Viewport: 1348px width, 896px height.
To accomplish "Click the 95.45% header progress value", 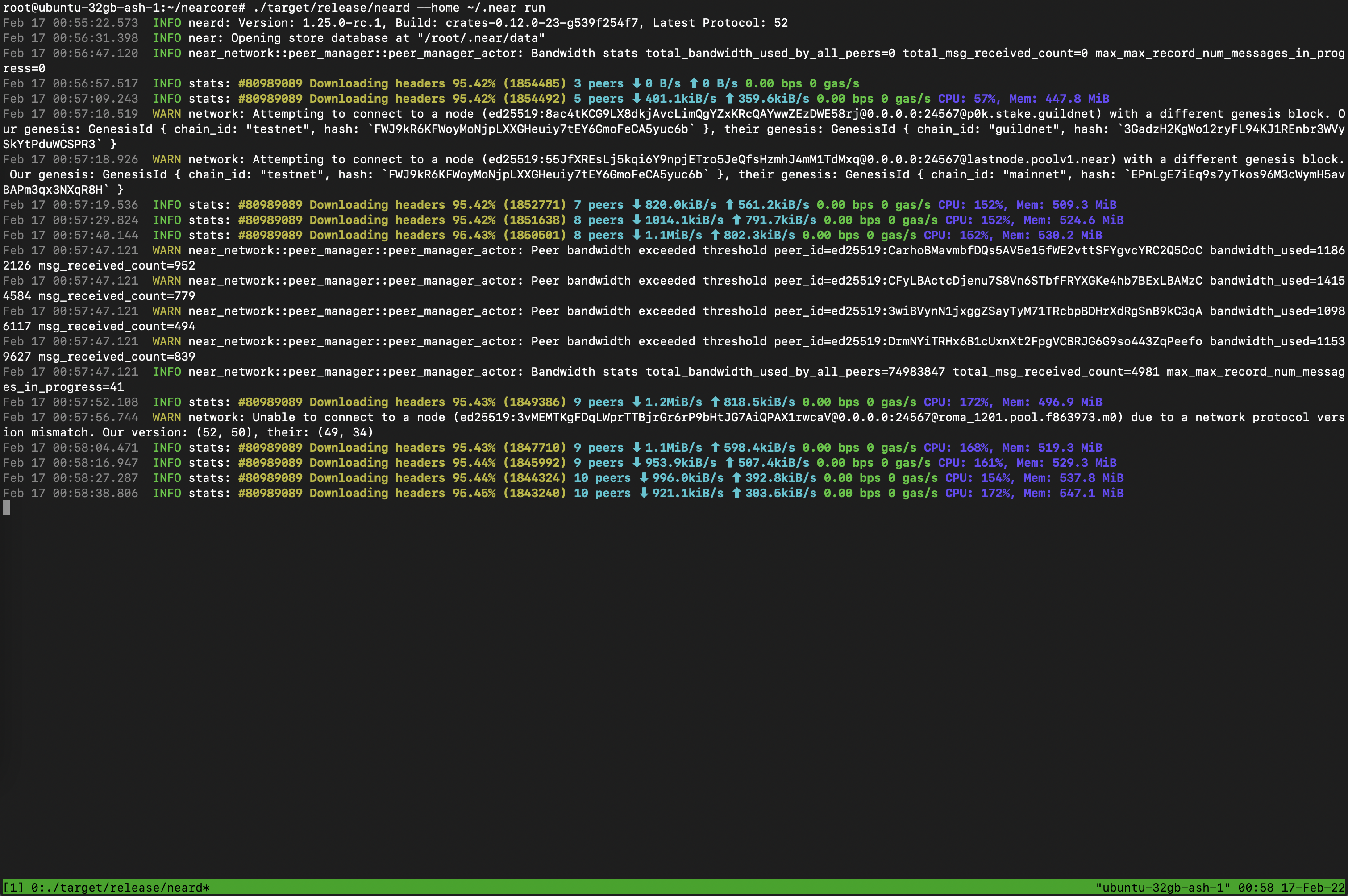I will 474,493.
